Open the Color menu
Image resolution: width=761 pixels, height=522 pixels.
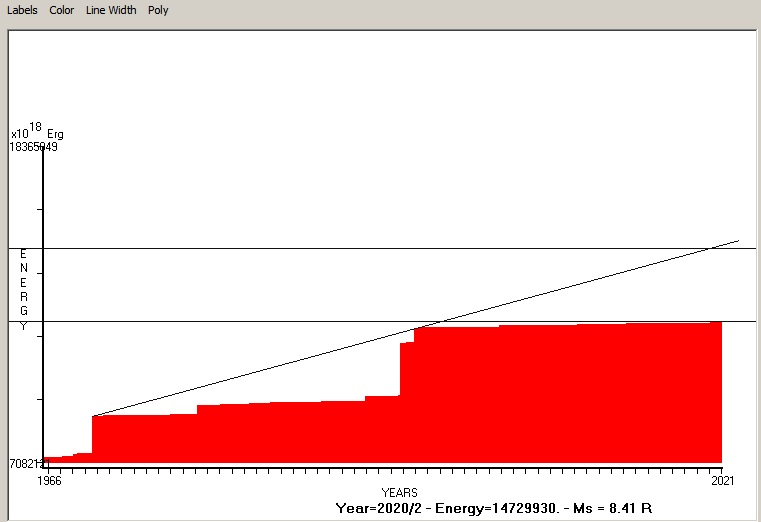pos(62,10)
